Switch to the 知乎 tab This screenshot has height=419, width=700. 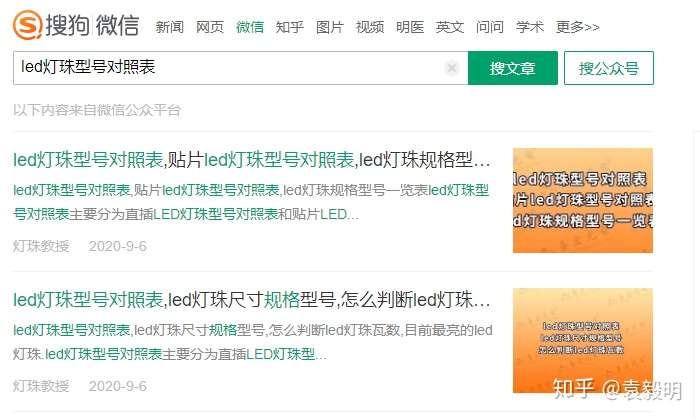coord(290,27)
